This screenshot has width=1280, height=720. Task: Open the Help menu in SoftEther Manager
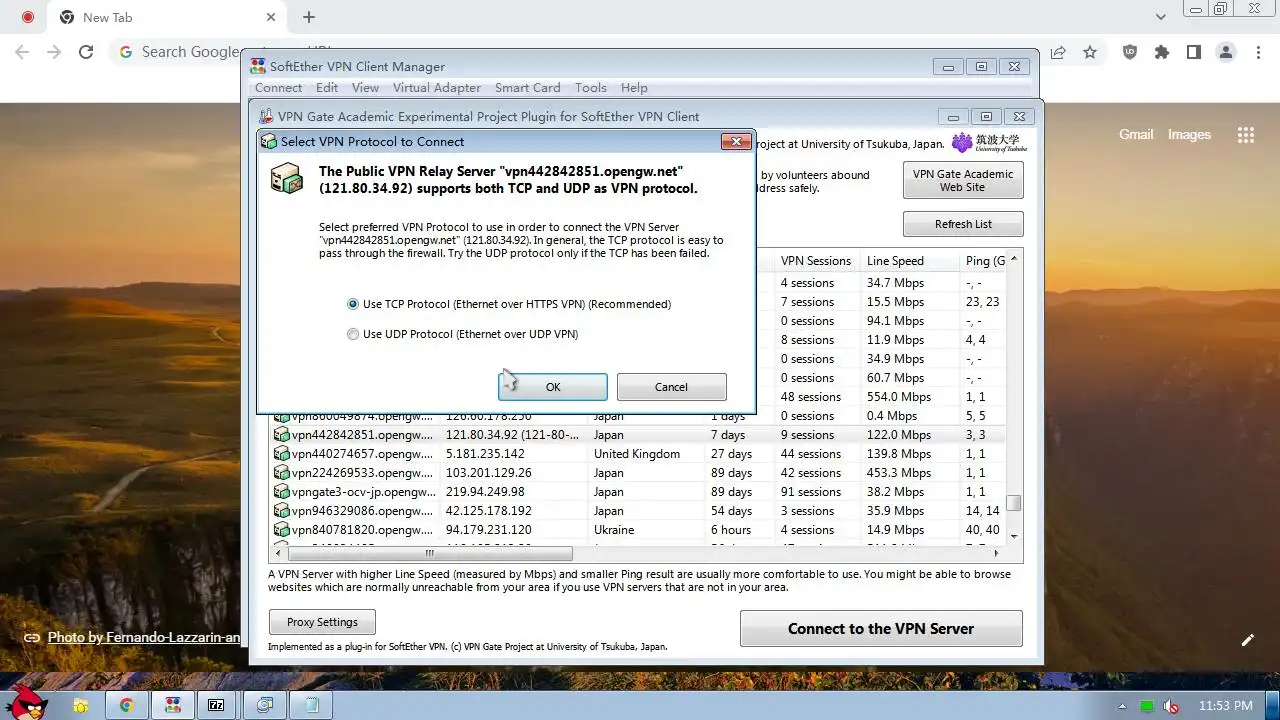pyautogui.click(x=634, y=88)
